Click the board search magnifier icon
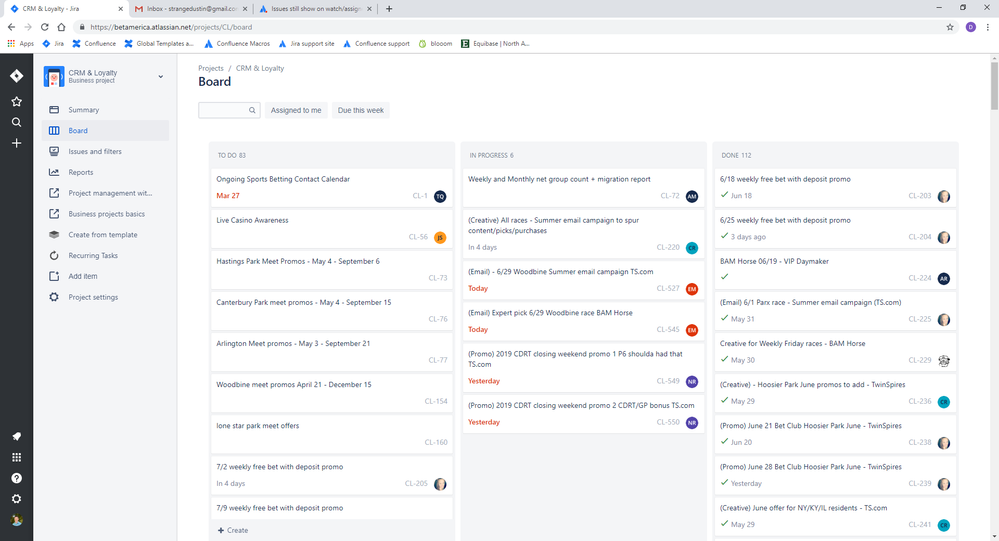 click(252, 110)
